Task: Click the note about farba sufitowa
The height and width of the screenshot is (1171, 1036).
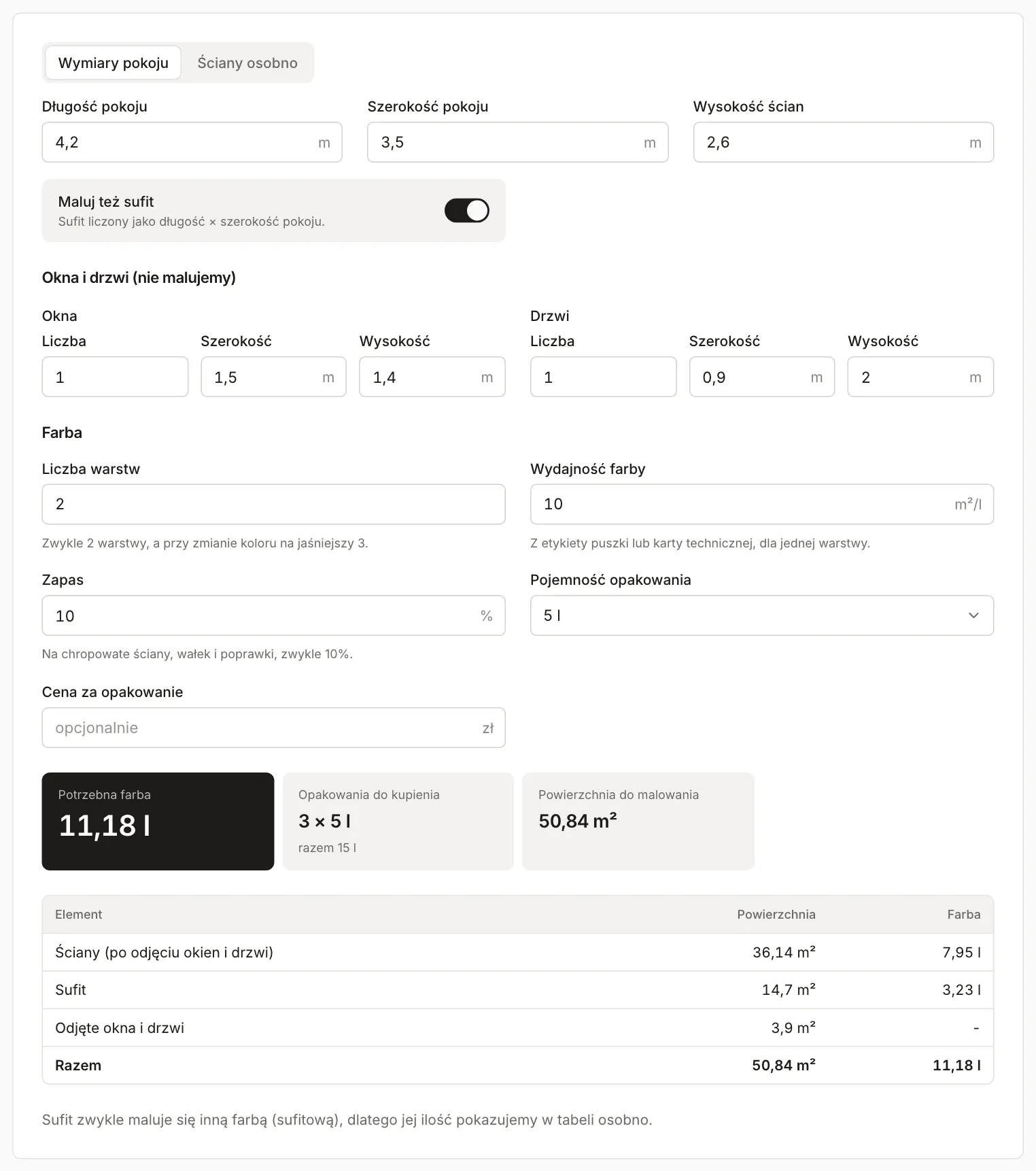Action: (347, 1120)
